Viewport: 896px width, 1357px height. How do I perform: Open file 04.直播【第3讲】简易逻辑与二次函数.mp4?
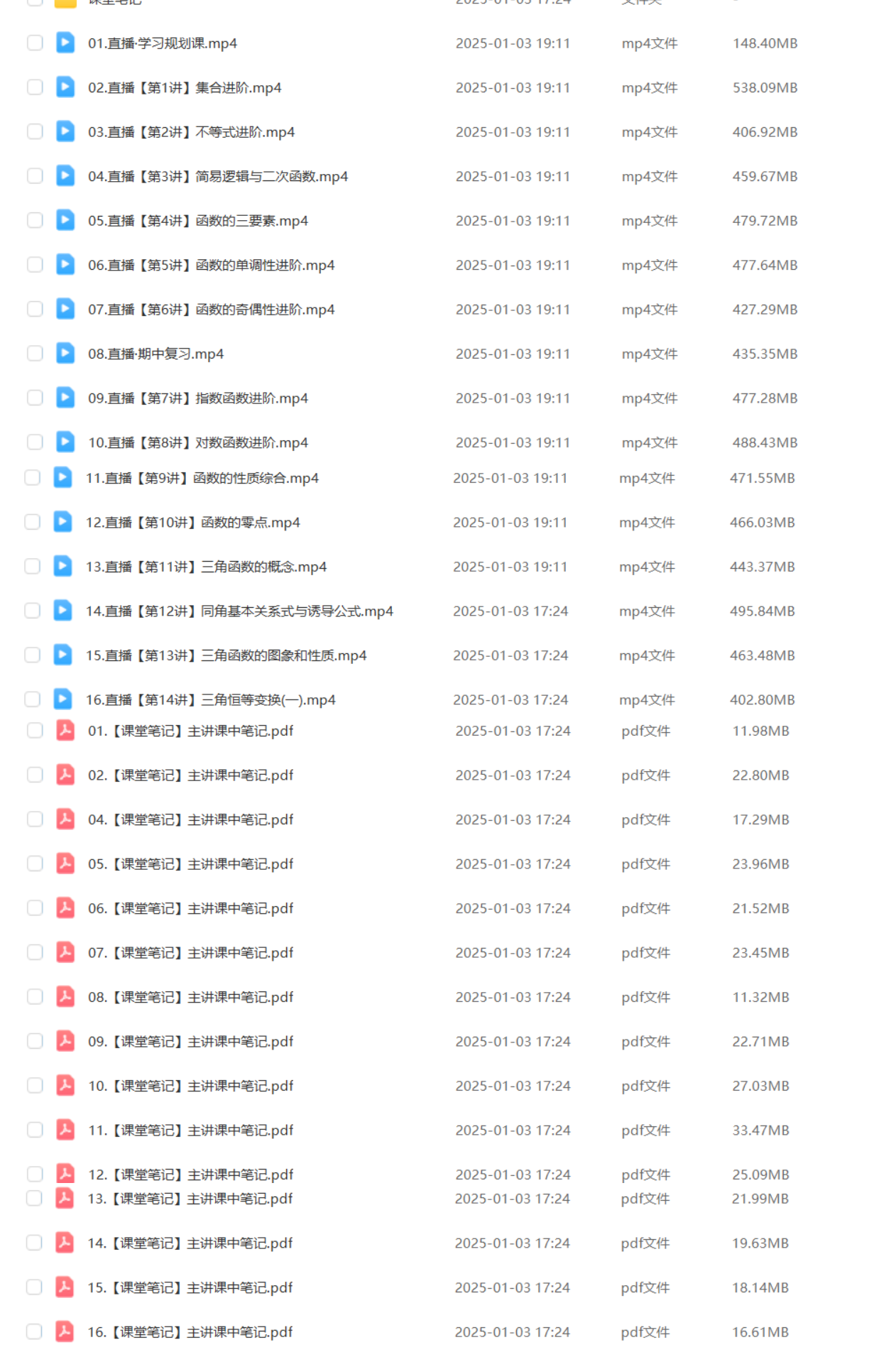[218, 176]
